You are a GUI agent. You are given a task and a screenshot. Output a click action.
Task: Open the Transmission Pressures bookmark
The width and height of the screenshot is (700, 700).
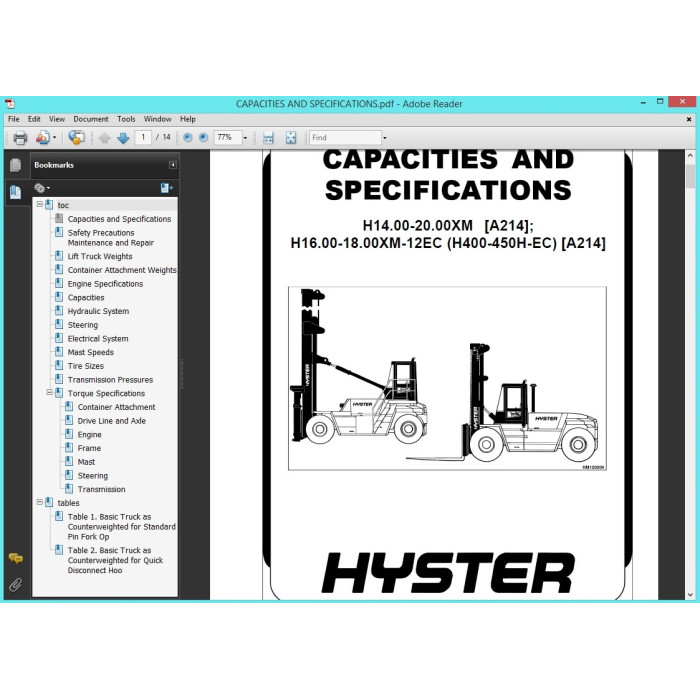tap(110, 380)
